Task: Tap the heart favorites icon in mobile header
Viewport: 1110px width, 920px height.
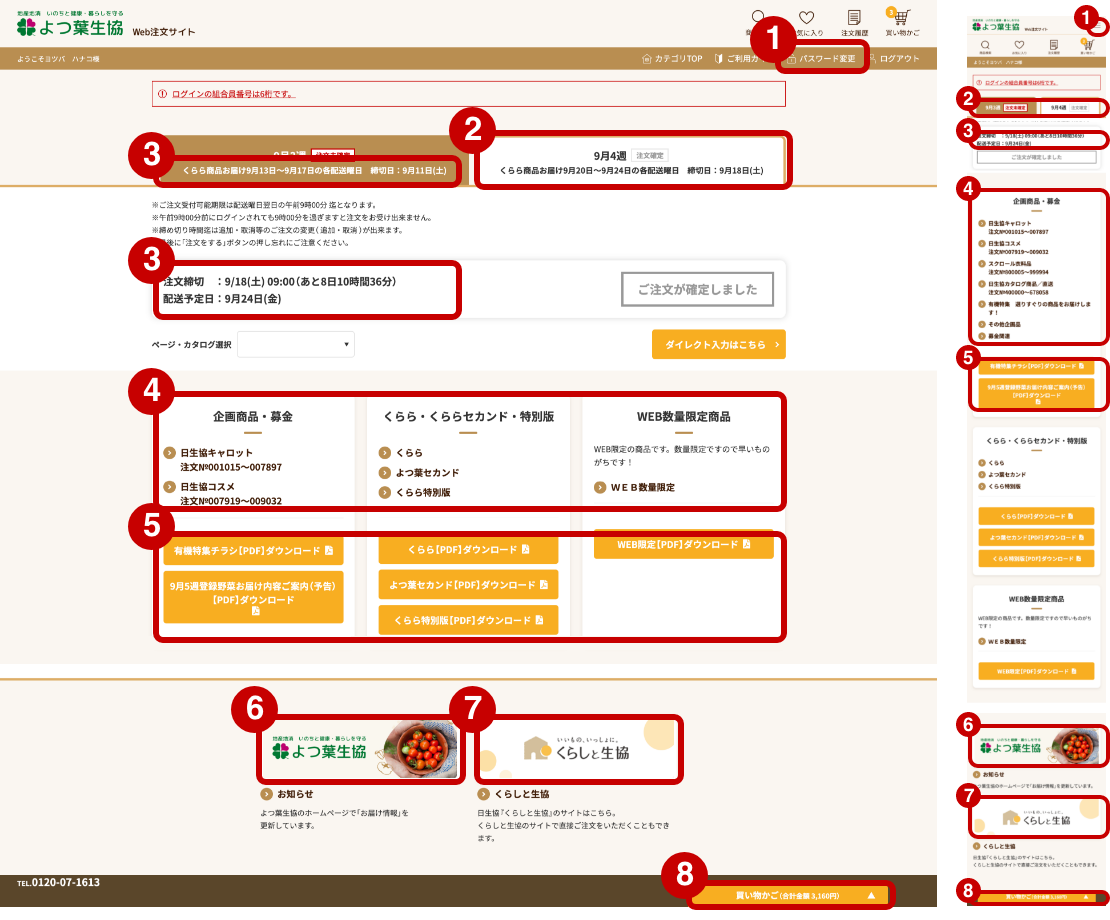Action: coord(1019,47)
